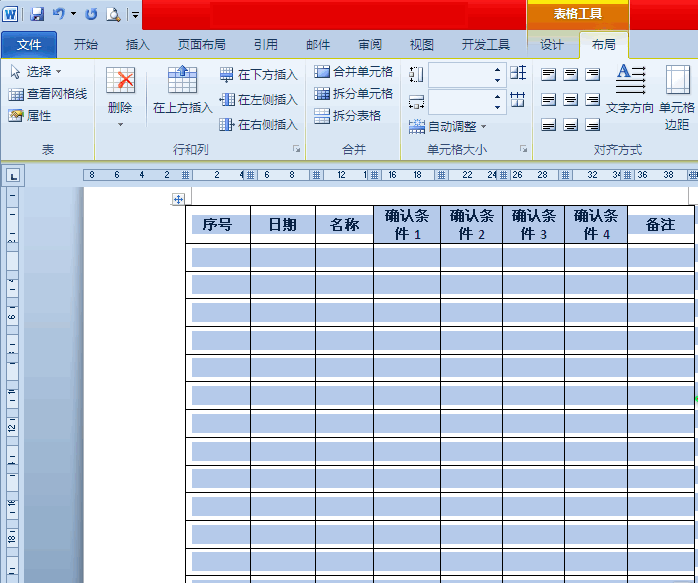The width and height of the screenshot is (698, 583).
Task: Click the 确认条件 2 header cell
Action: pos(471,225)
